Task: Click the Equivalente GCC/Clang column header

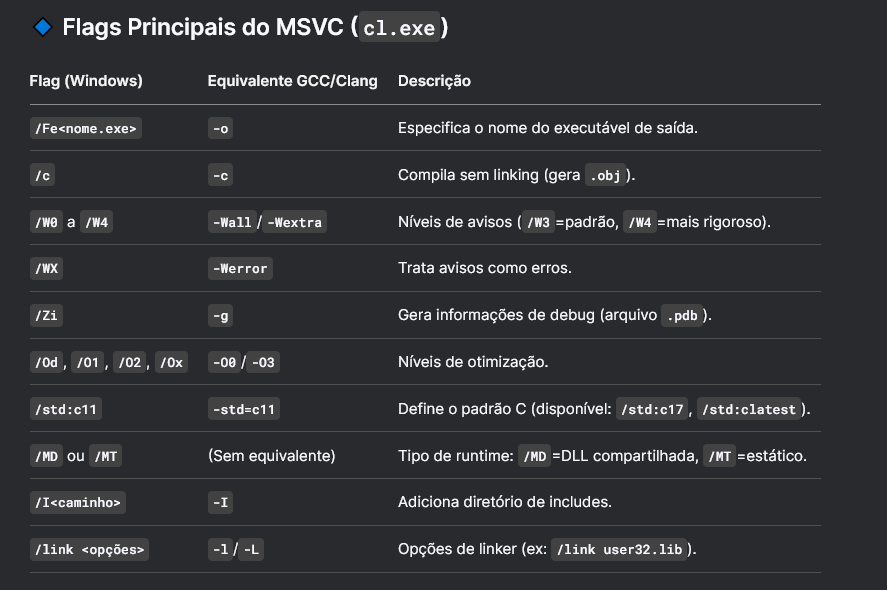Action: point(293,81)
